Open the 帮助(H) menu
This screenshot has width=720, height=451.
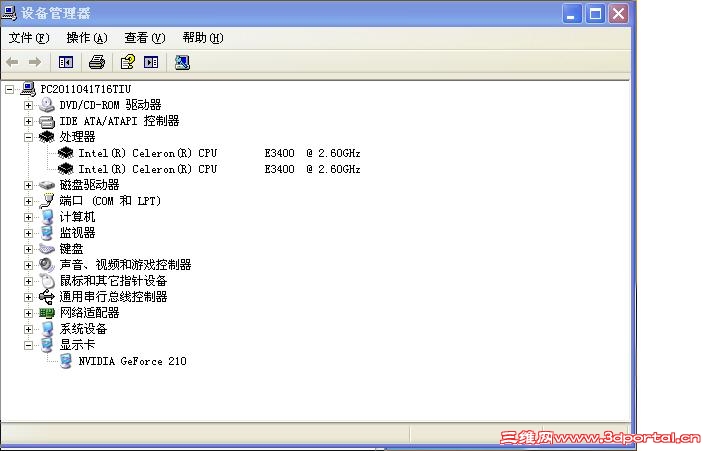click(202, 38)
